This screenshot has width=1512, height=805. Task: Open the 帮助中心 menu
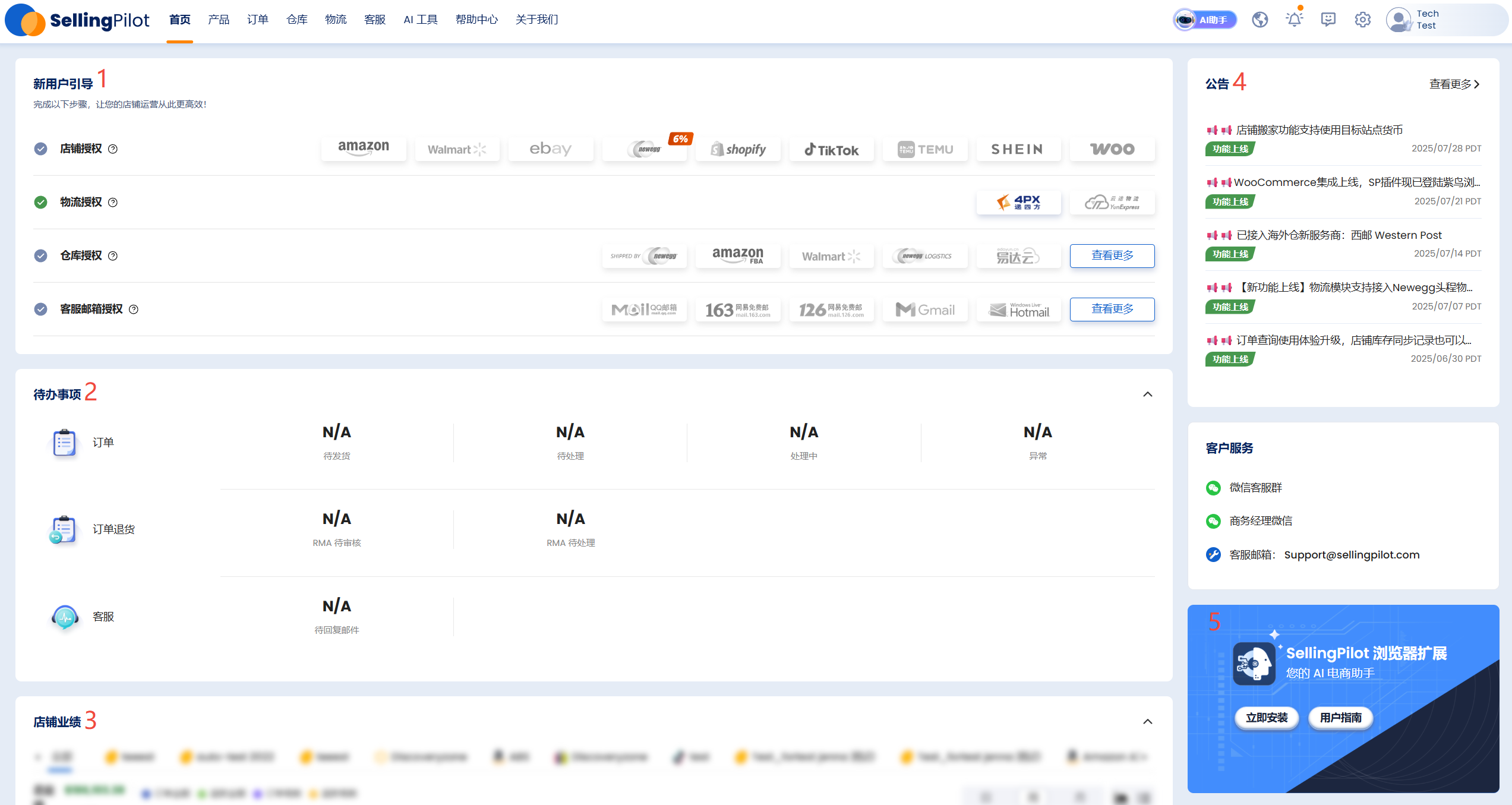476,20
